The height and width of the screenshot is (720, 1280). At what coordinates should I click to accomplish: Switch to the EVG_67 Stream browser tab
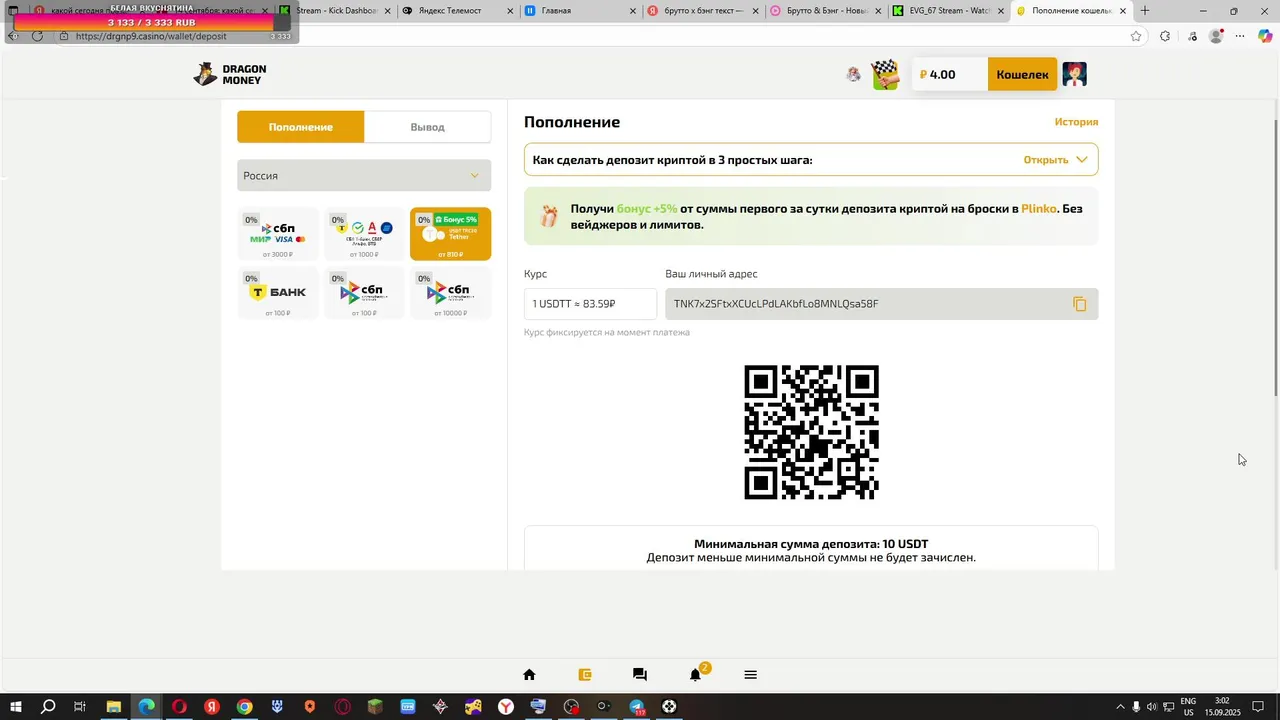pyautogui.click(x=947, y=11)
